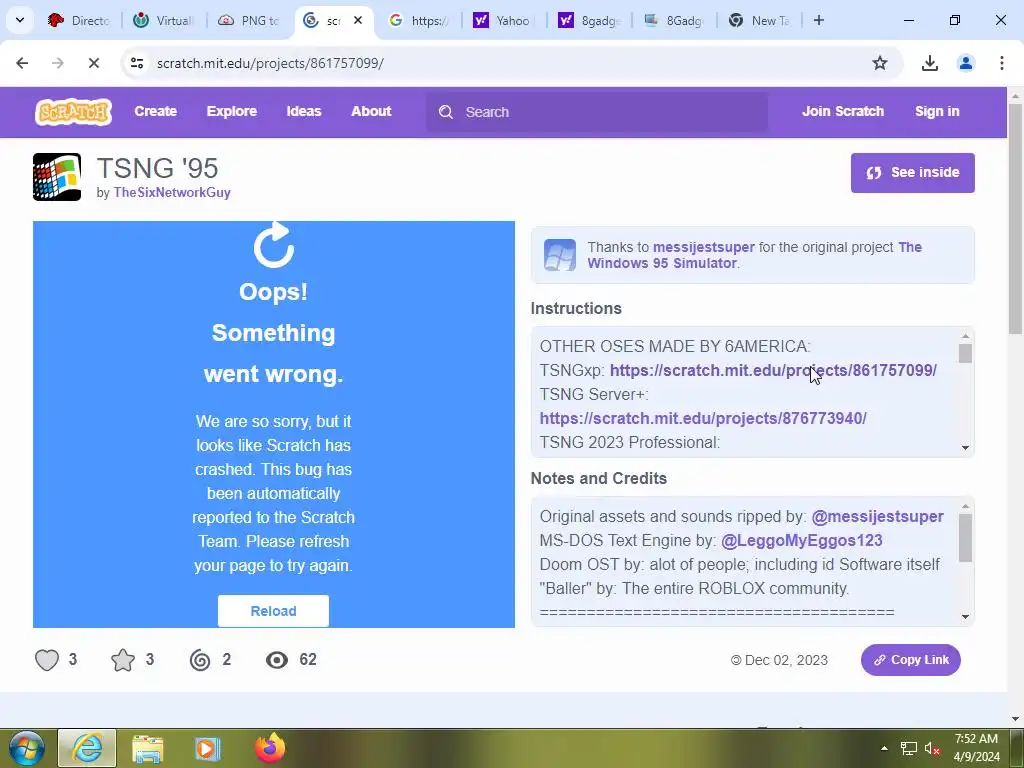Open a new tab with plus button
Viewport: 1024px width, 768px height.
tap(819, 20)
